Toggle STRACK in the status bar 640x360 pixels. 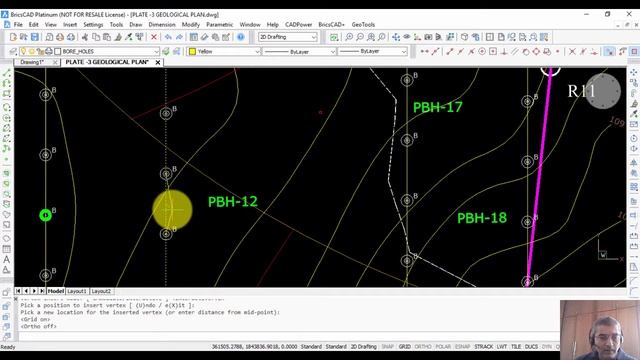484,347
